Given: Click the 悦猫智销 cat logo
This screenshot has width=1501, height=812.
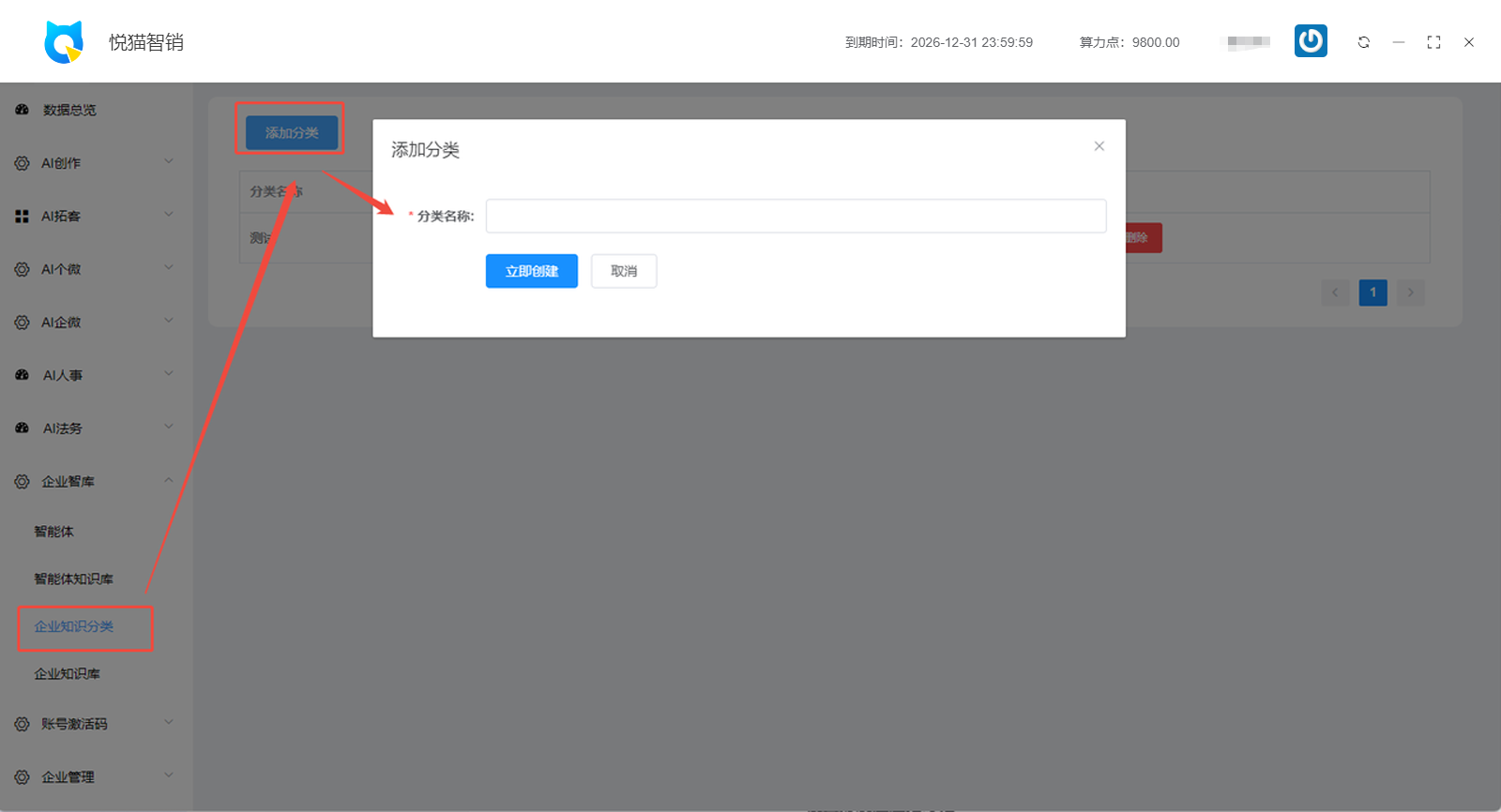Looking at the screenshot, I should coord(64,42).
